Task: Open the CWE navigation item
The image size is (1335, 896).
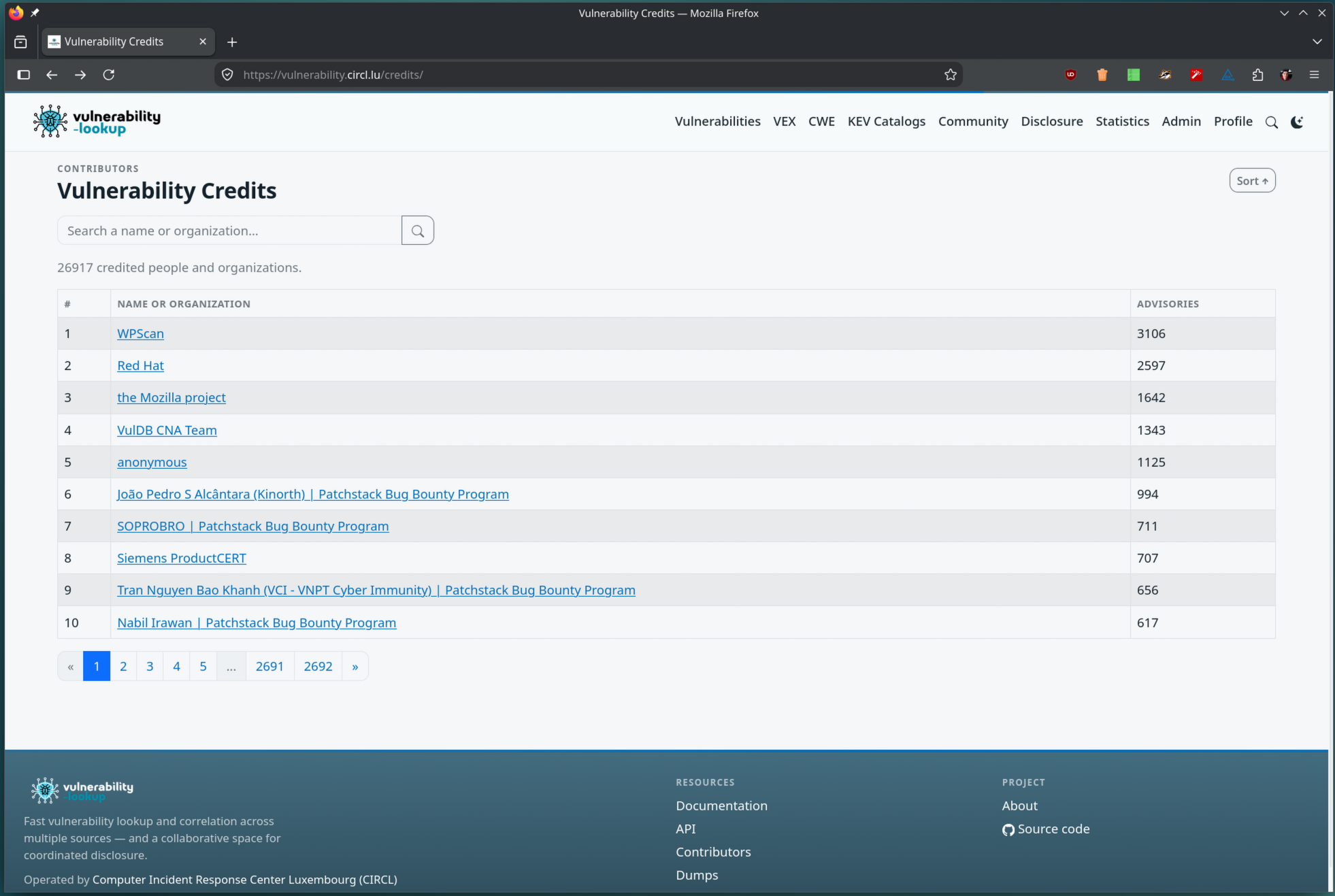Action: pyautogui.click(x=821, y=121)
